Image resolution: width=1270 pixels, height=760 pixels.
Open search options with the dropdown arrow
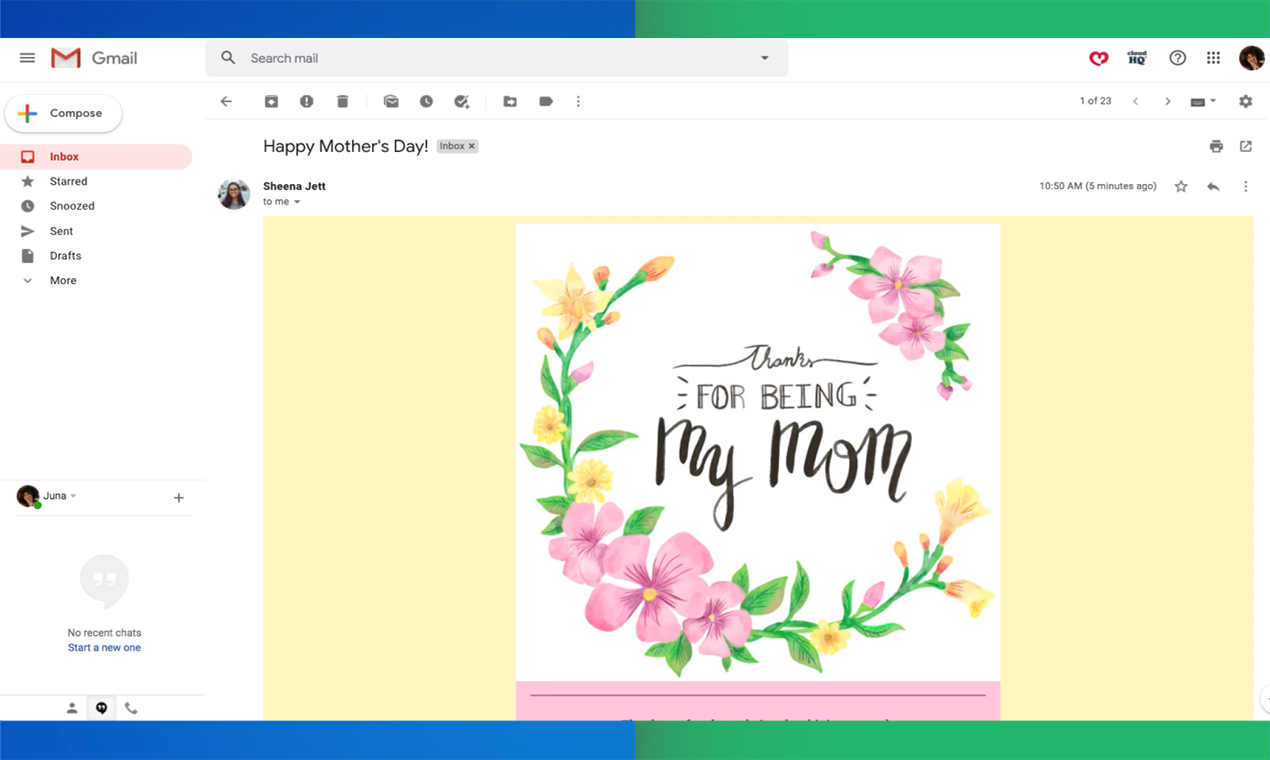pos(764,58)
